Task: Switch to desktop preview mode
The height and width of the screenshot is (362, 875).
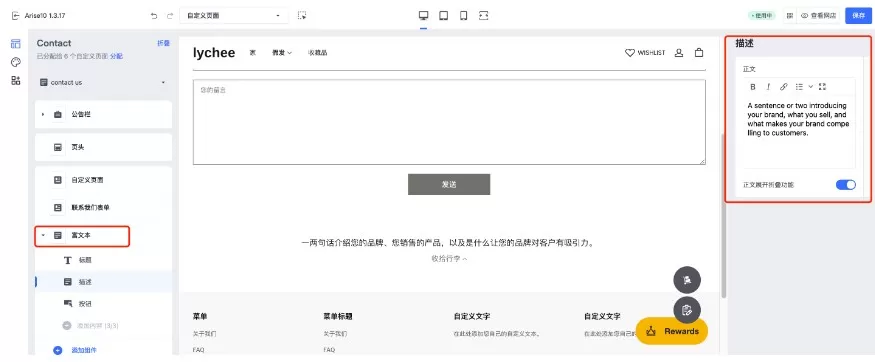Action: 424,16
